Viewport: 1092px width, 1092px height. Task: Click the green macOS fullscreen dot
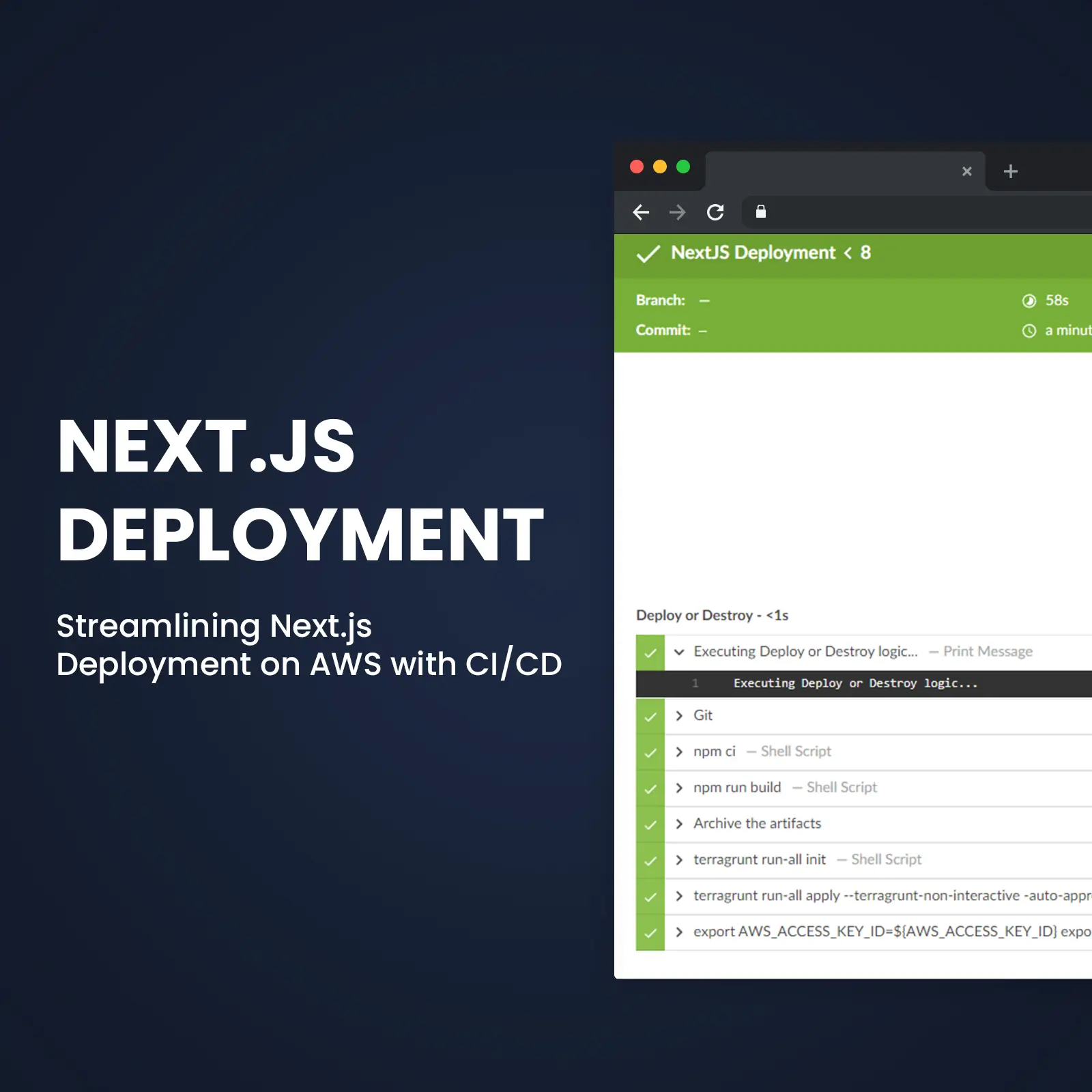[x=683, y=167]
